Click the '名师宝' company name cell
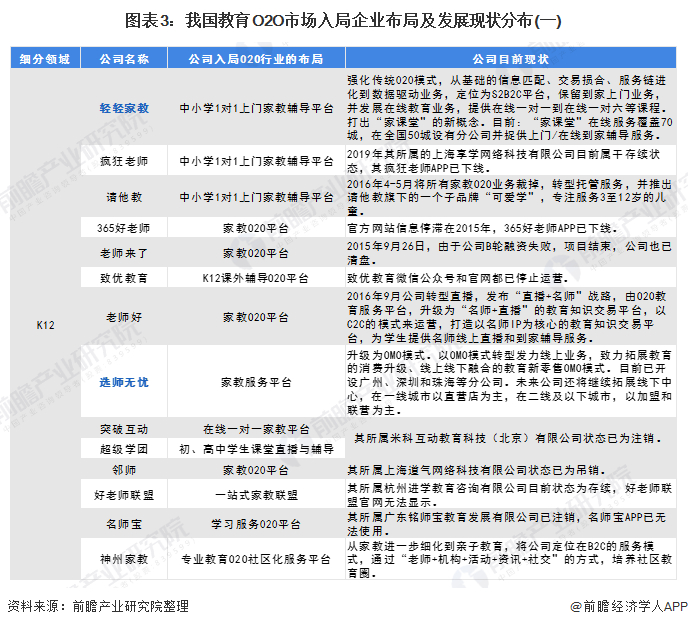 tap(124, 524)
